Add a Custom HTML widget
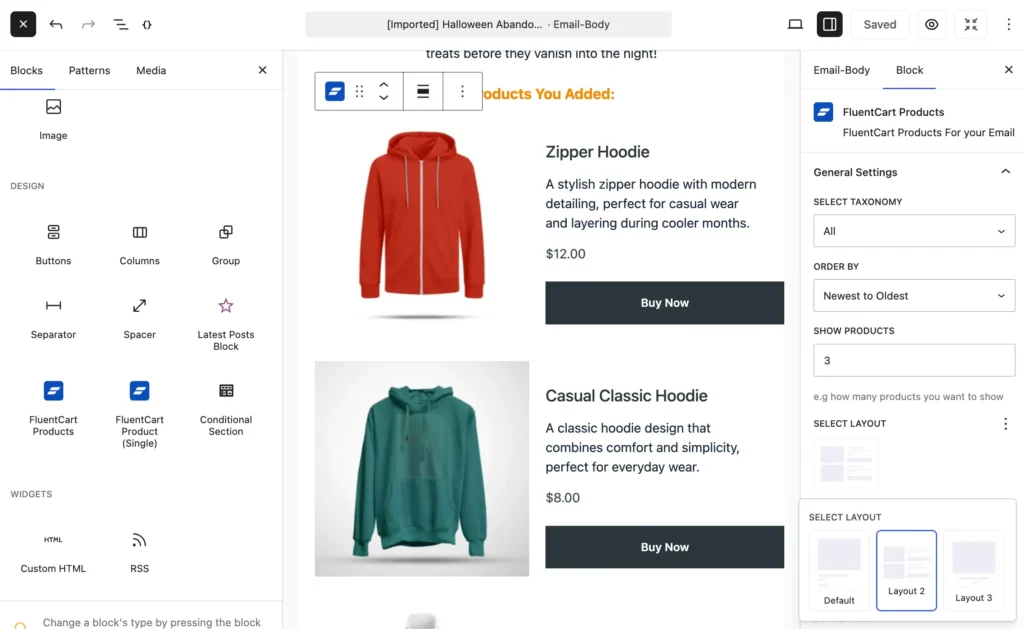Image resolution: width=1024 pixels, height=629 pixels. 53,551
